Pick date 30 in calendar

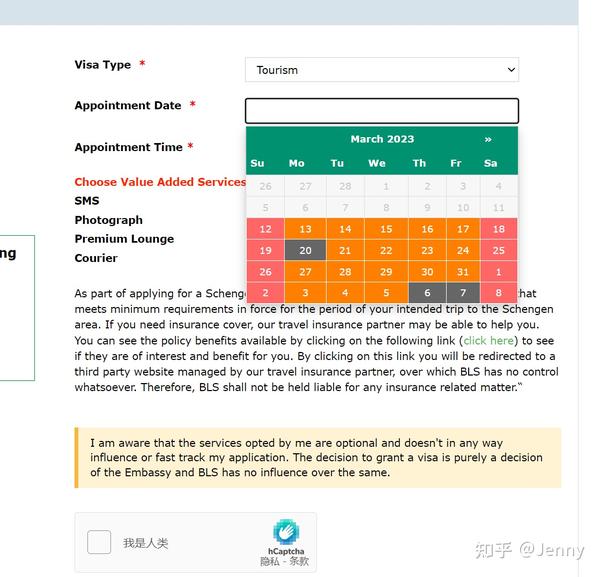point(427,272)
